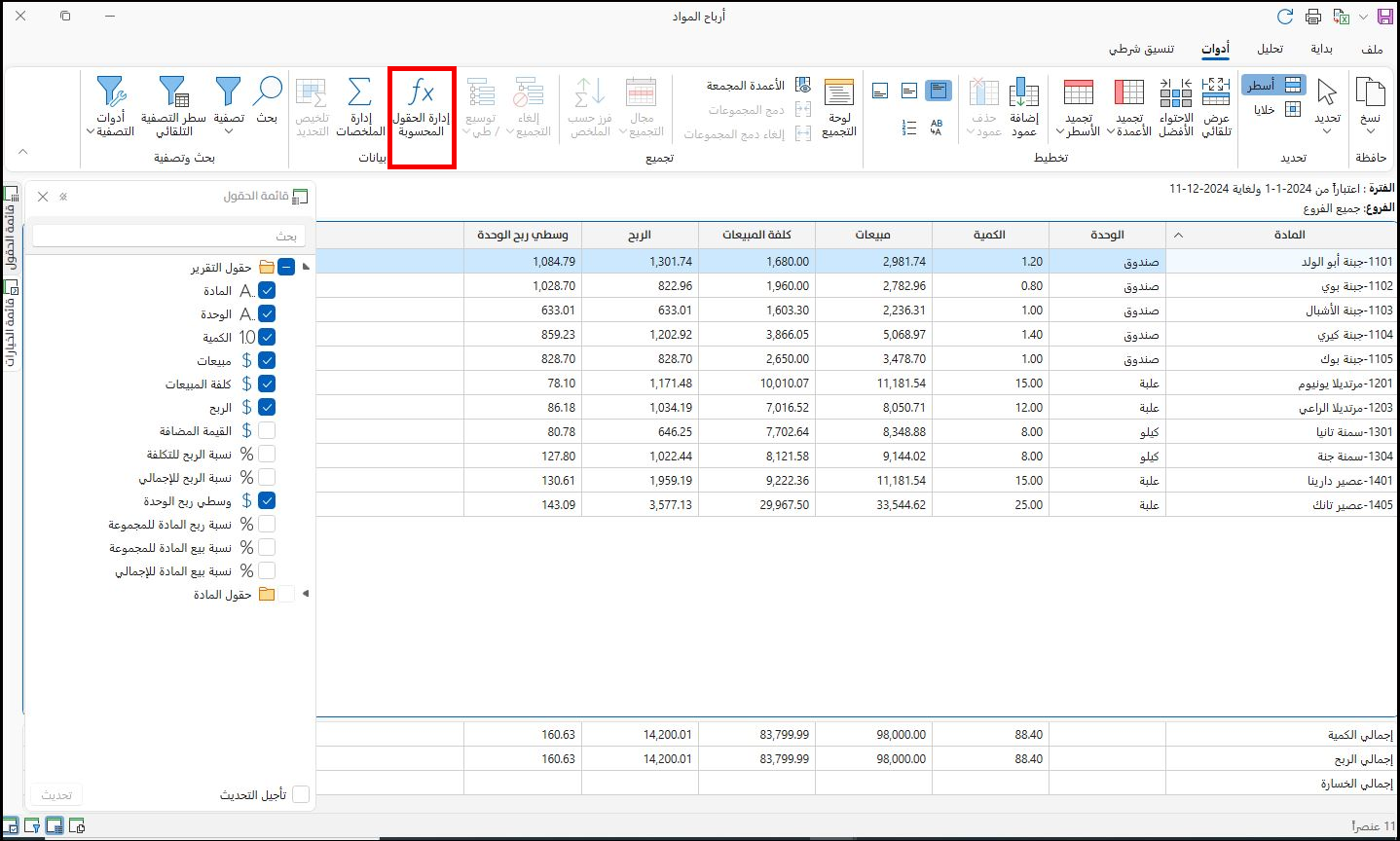This screenshot has width=1400, height=841.
Task: Open the title bar quick-access dropdown arrow
Action: click(x=1362, y=18)
